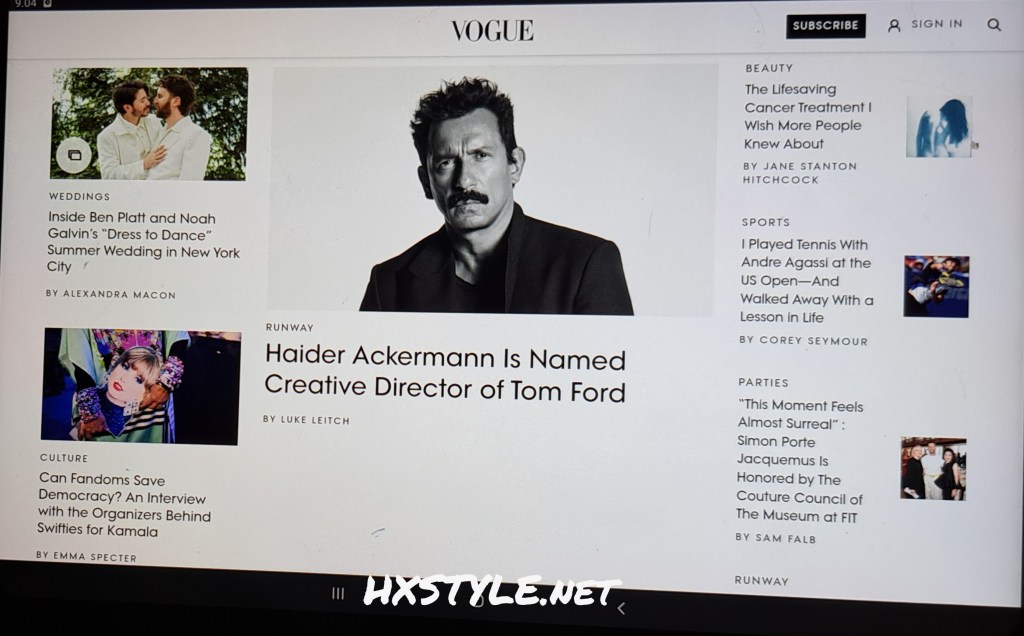The image size is (1024, 636).
Task: Tap the gallery icon on the wedding photo
Action: click(73, 155)
